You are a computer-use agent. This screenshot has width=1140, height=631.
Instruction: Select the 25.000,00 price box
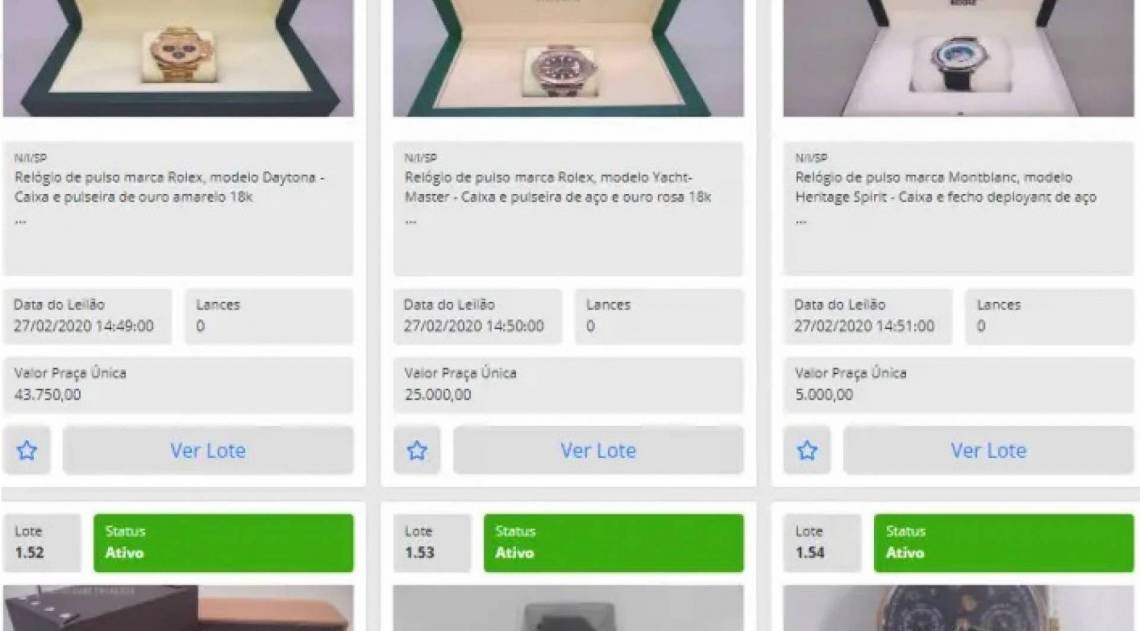569,385
